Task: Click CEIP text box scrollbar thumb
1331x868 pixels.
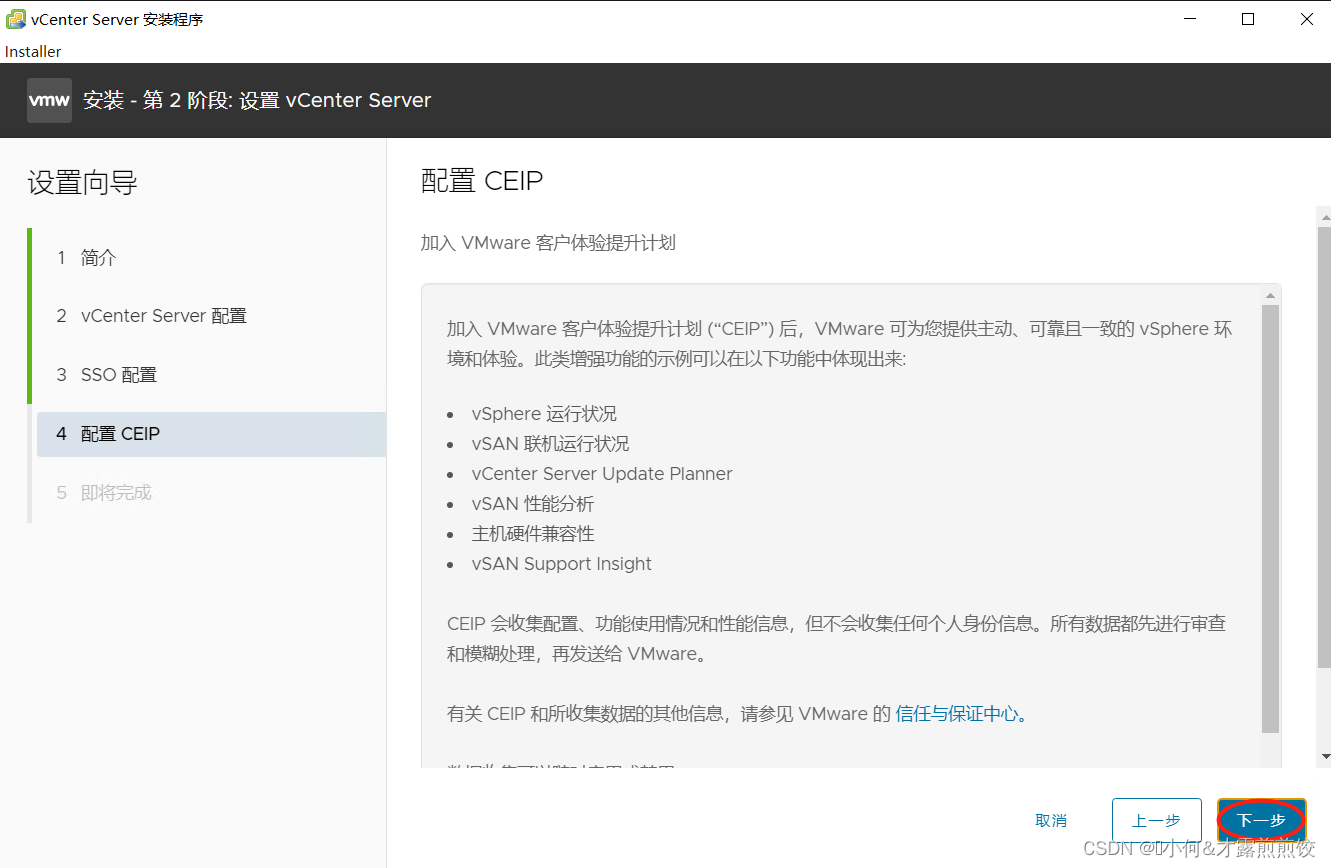Action: click(x=1270, y=519)
